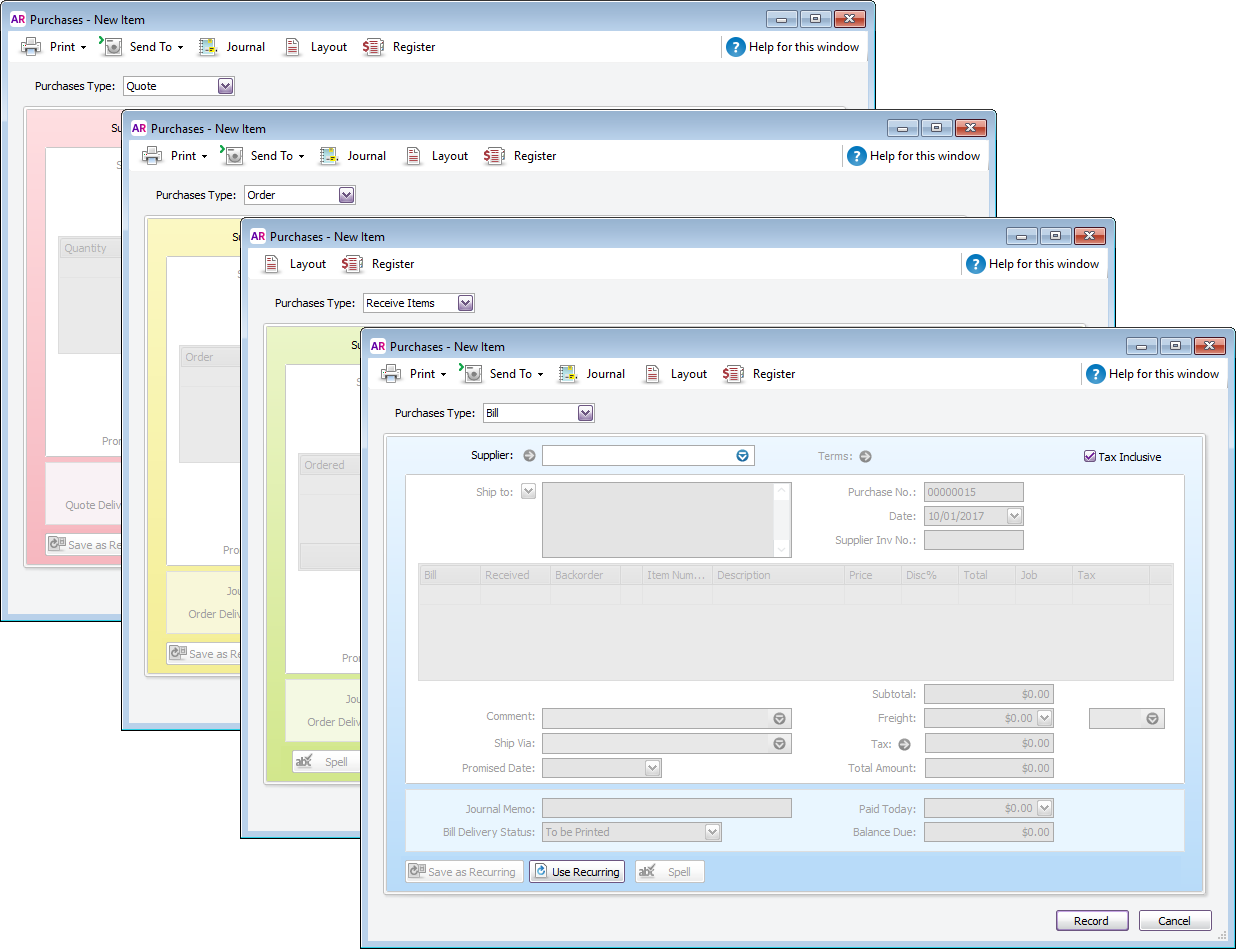The height and width of the screenshot is (949, 1236).
Task: Click the arrow icon beside Tax label
Action: (x=904, y=744)
